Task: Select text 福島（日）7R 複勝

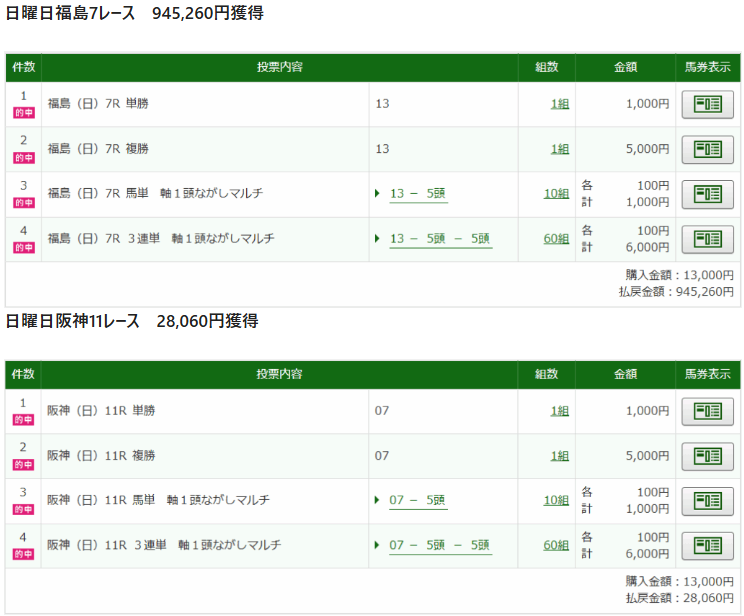Action: tap(98, 149)
